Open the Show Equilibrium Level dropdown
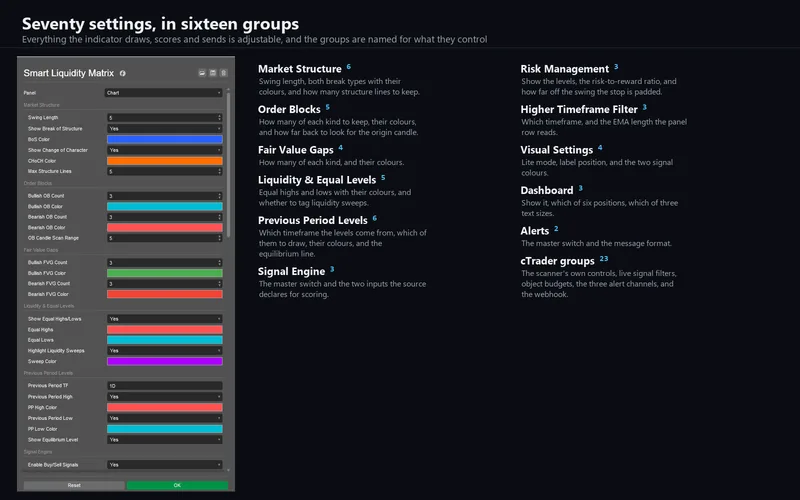Viewport: 800px width, 500px height. (x=164, y=439)
